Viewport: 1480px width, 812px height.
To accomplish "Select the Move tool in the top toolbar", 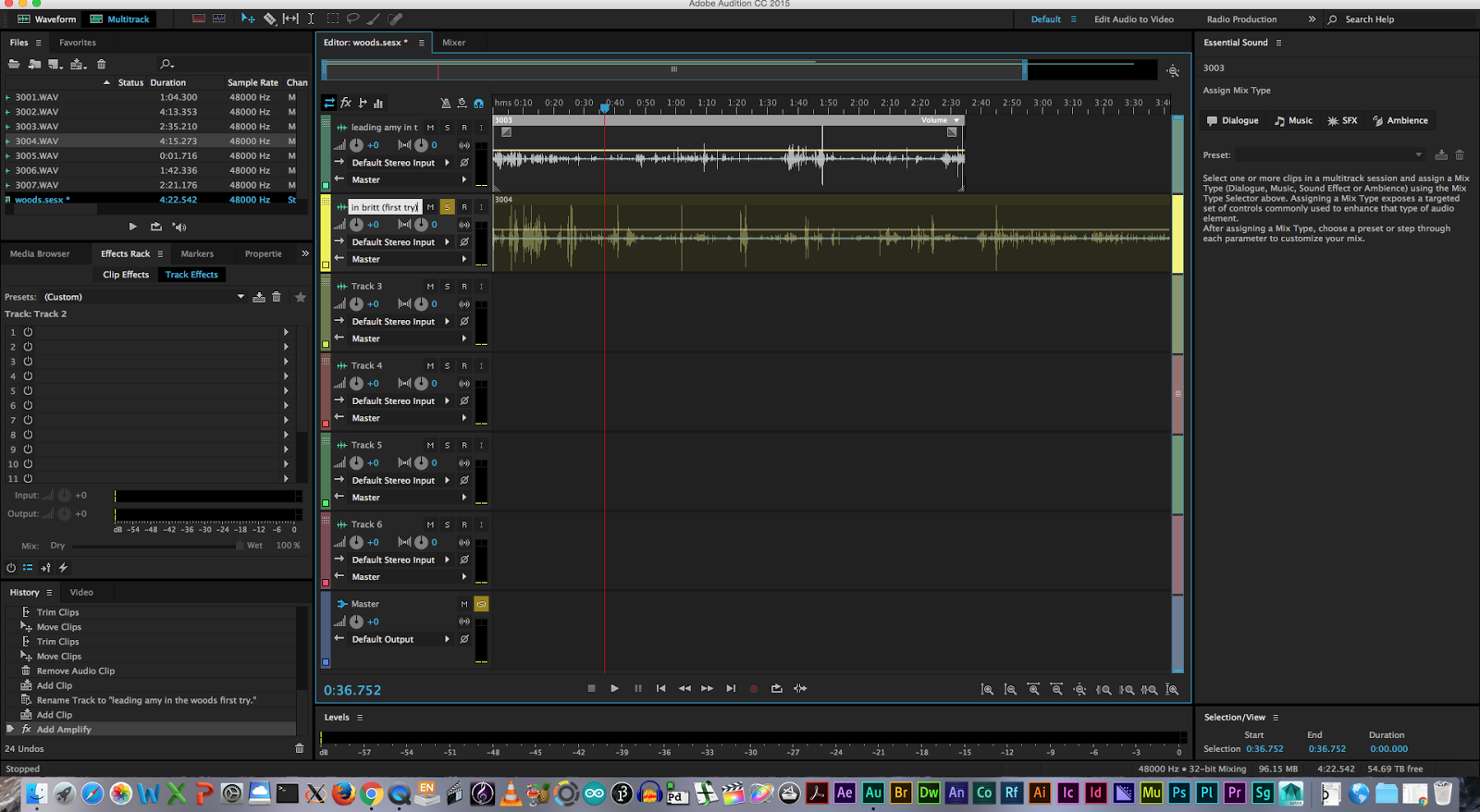I will [247, 18].
